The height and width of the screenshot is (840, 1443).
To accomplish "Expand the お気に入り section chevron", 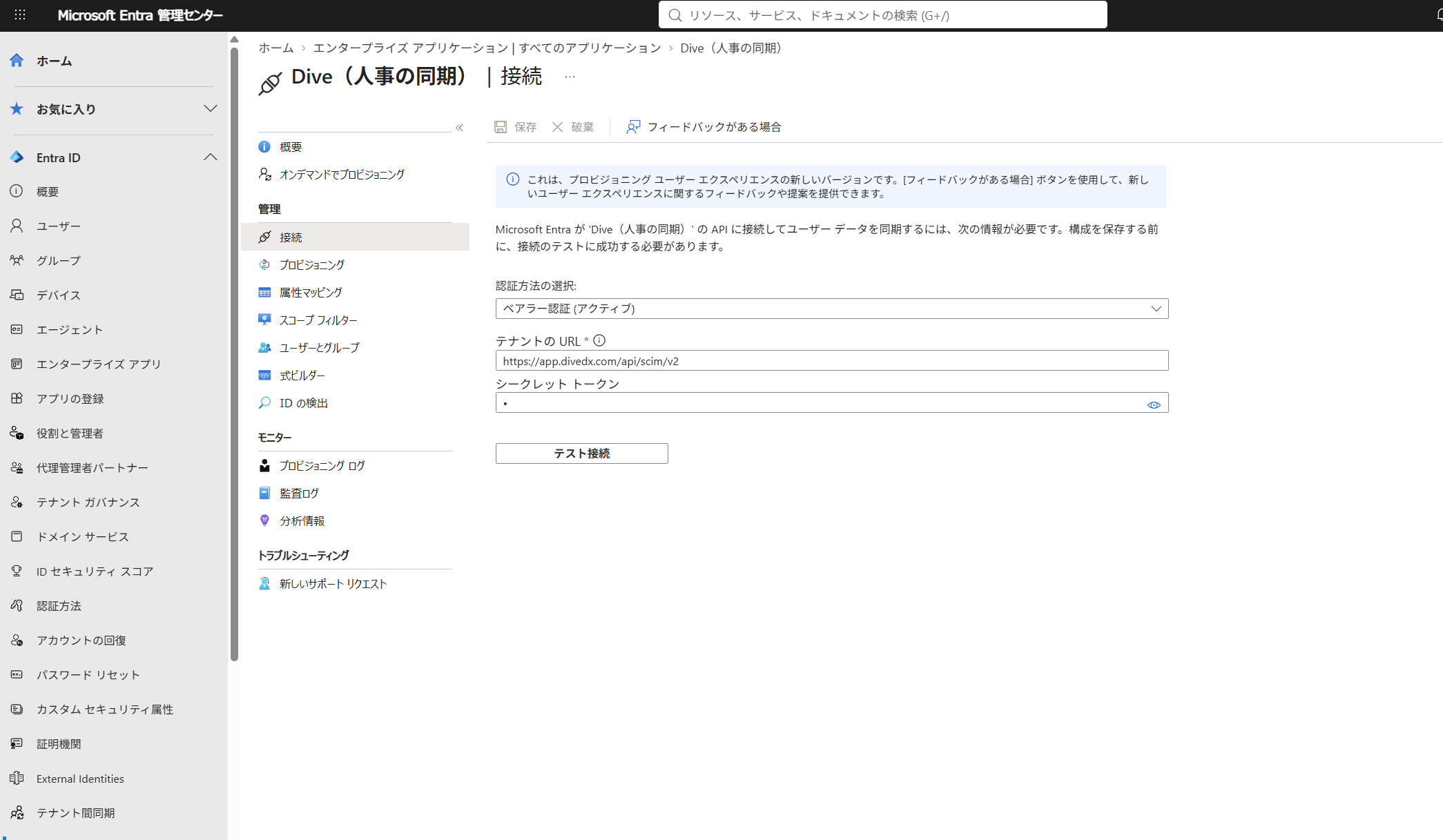I will (211, 109).
